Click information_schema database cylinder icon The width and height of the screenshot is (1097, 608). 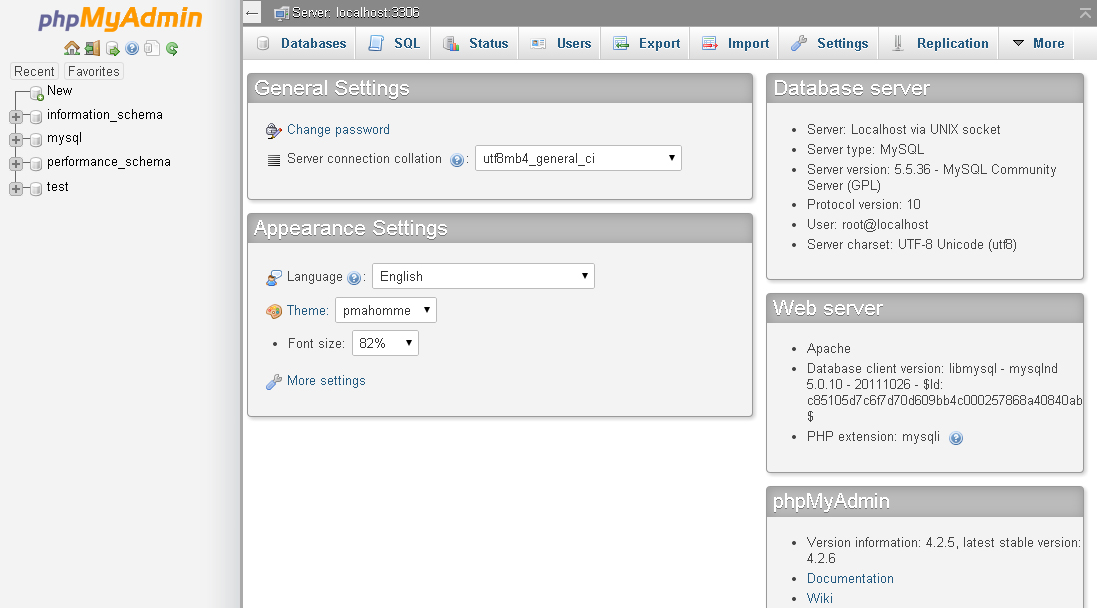click(36, 117)
